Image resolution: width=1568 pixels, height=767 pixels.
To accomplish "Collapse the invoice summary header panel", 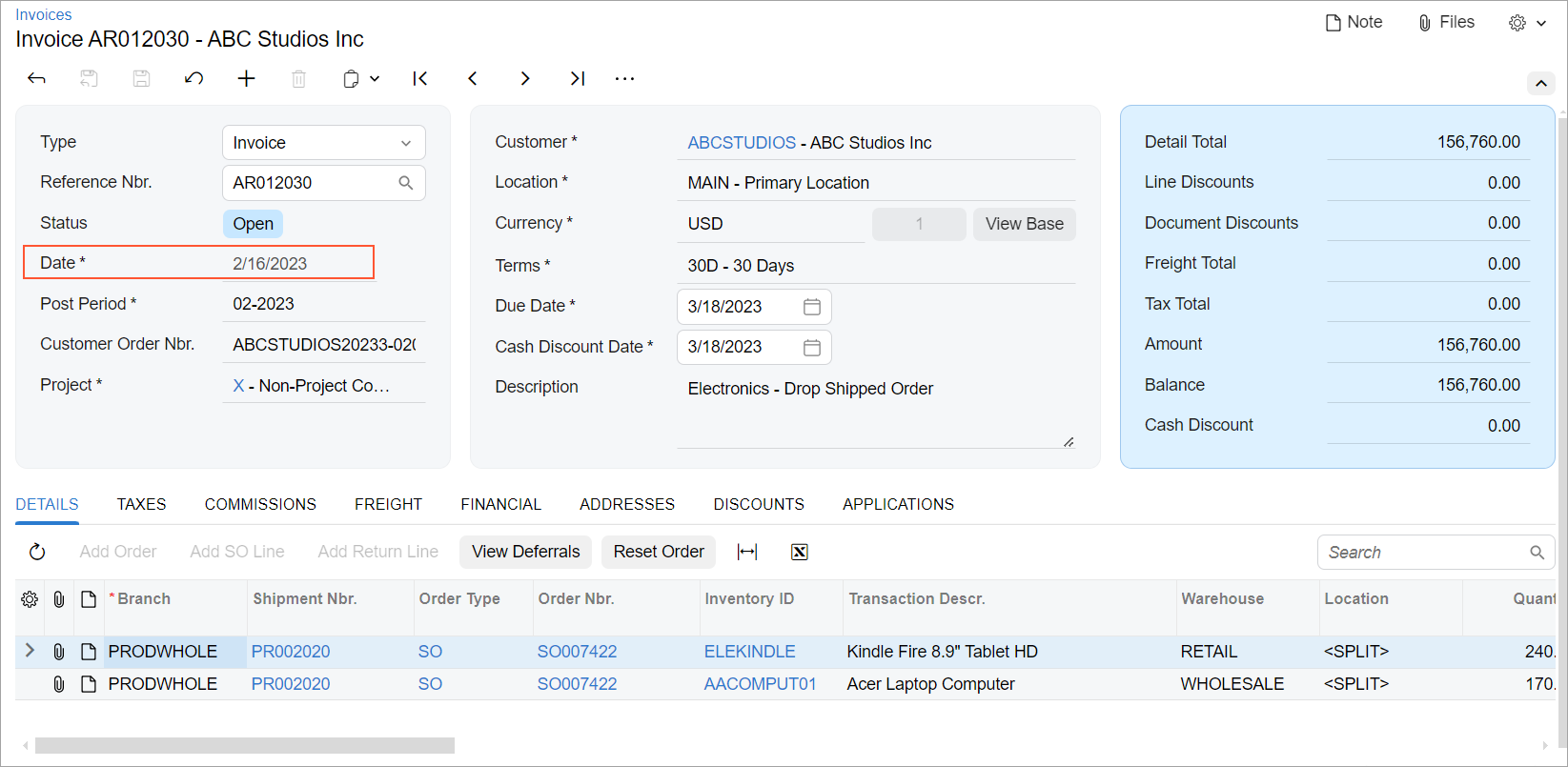I will (1540, 84).
